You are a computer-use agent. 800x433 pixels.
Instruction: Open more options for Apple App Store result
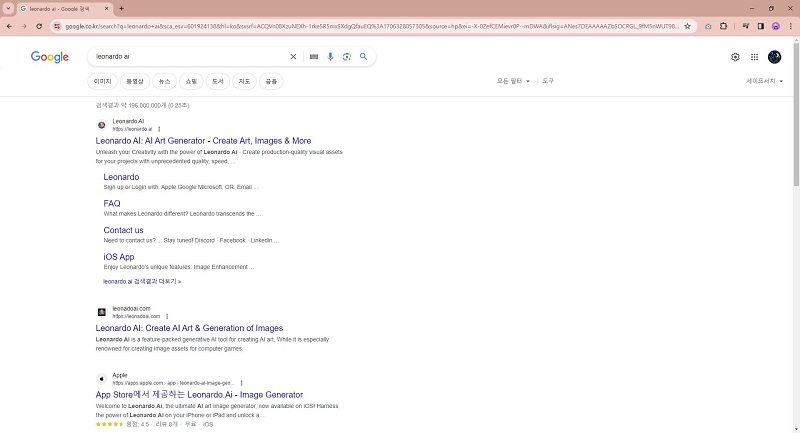(241, 383)
